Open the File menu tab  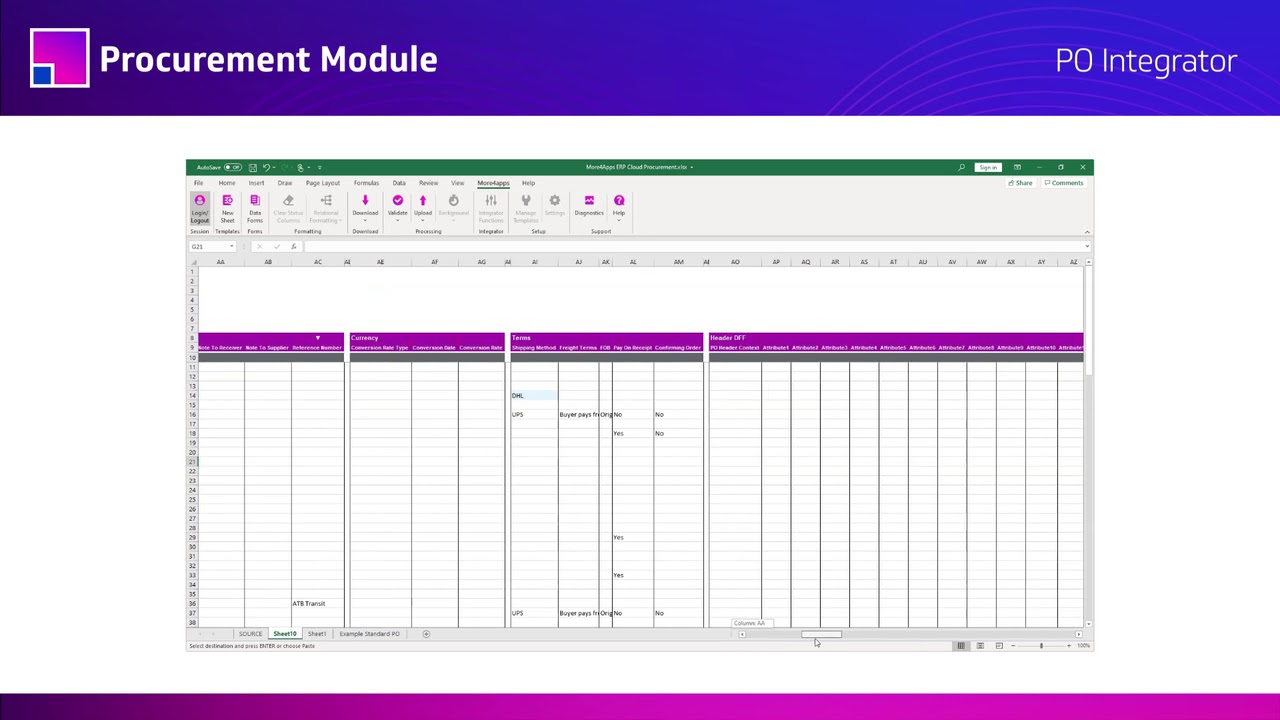click(x=198, y=183)
